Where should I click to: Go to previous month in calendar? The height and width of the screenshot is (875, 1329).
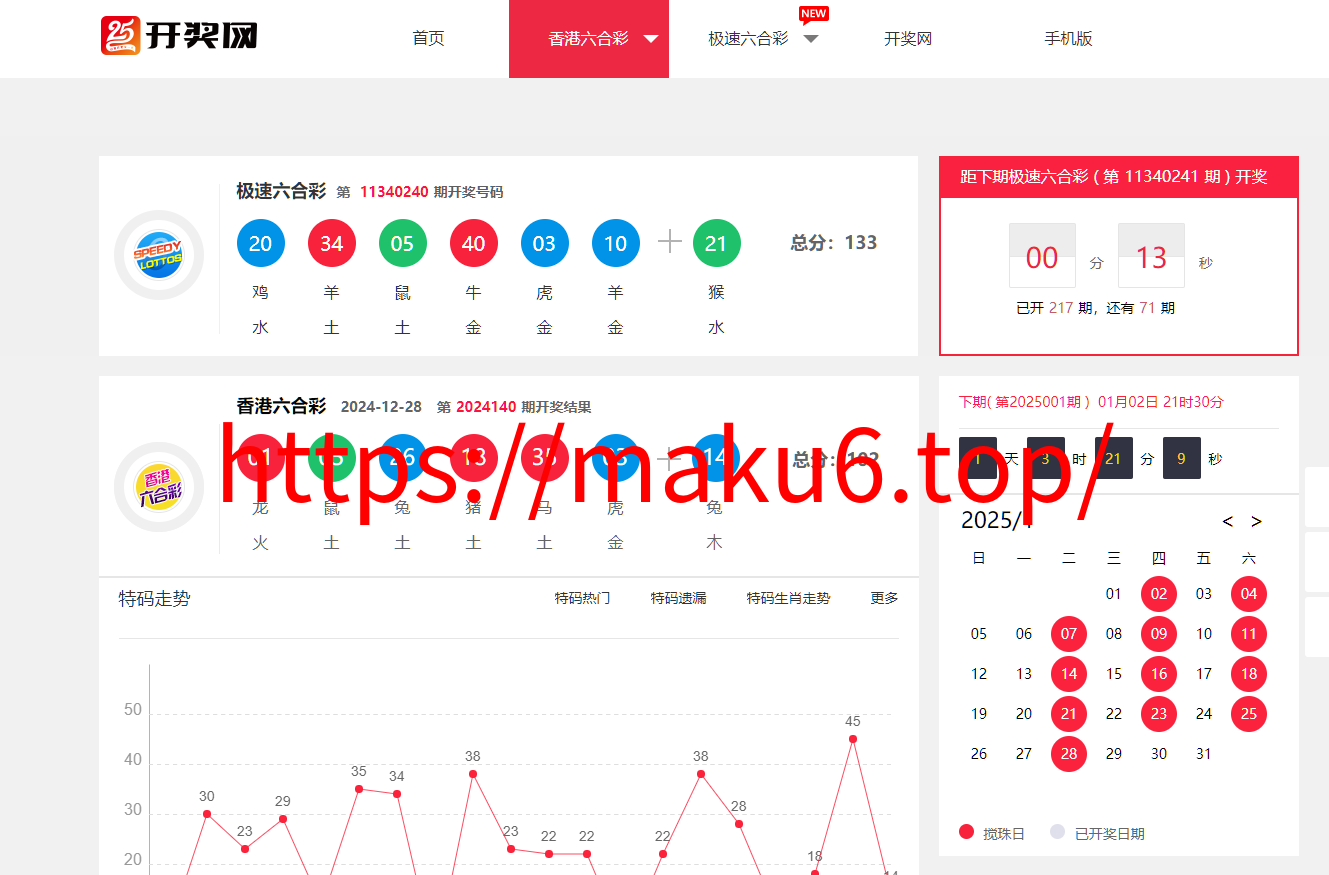coord(1228,521)
